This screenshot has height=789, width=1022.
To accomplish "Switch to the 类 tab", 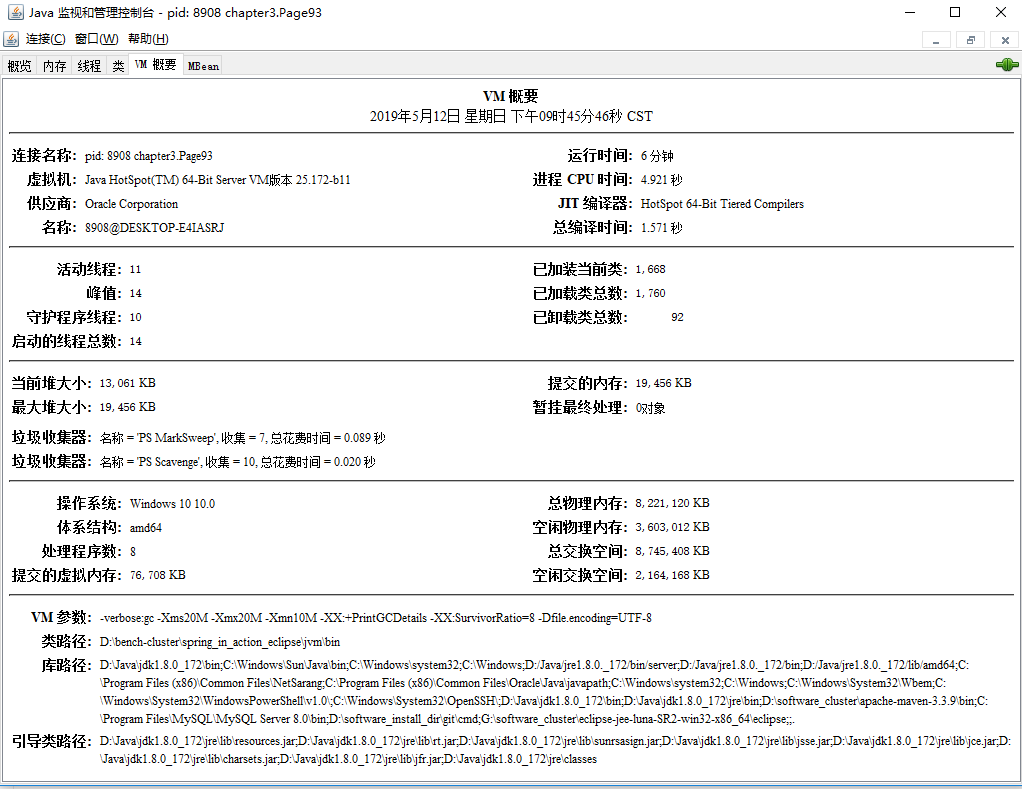I will coord(118,66).
